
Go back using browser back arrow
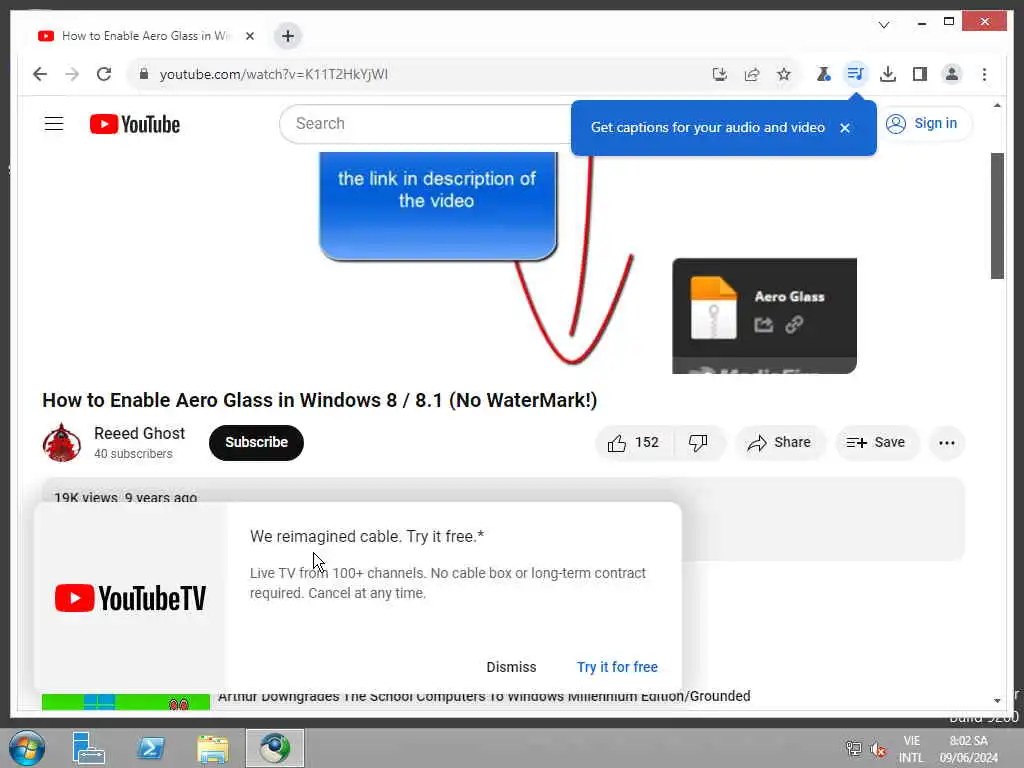coord(40,74)
